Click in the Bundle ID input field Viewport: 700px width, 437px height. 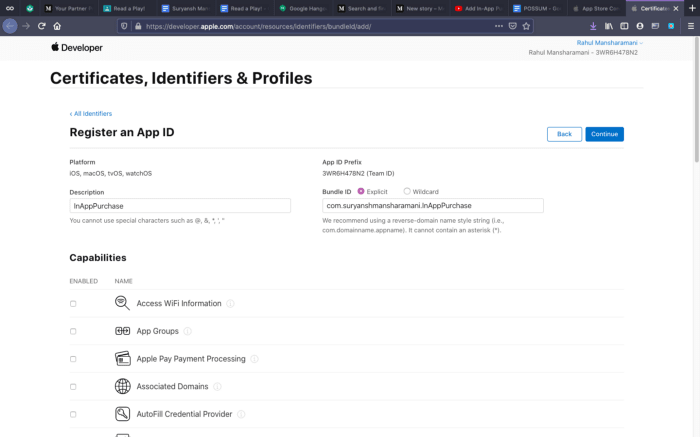(433, 205)
